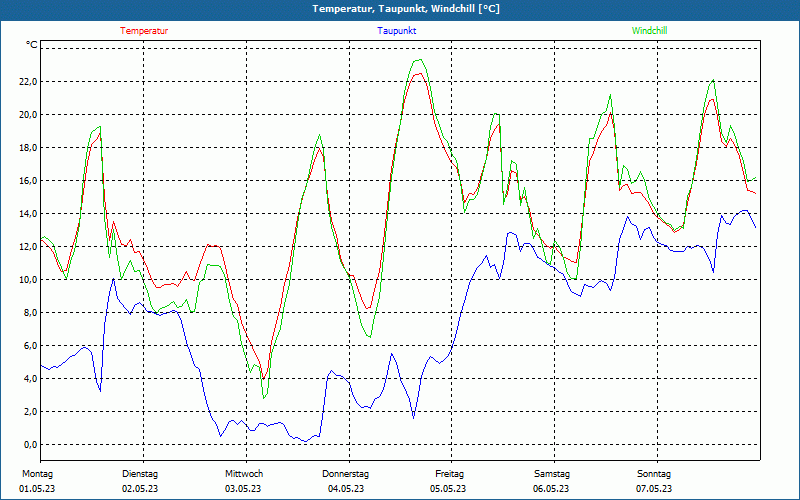This screenshot has height=500, width=800.
Task: Click the '01.05.23' date label
Action: 37,489
